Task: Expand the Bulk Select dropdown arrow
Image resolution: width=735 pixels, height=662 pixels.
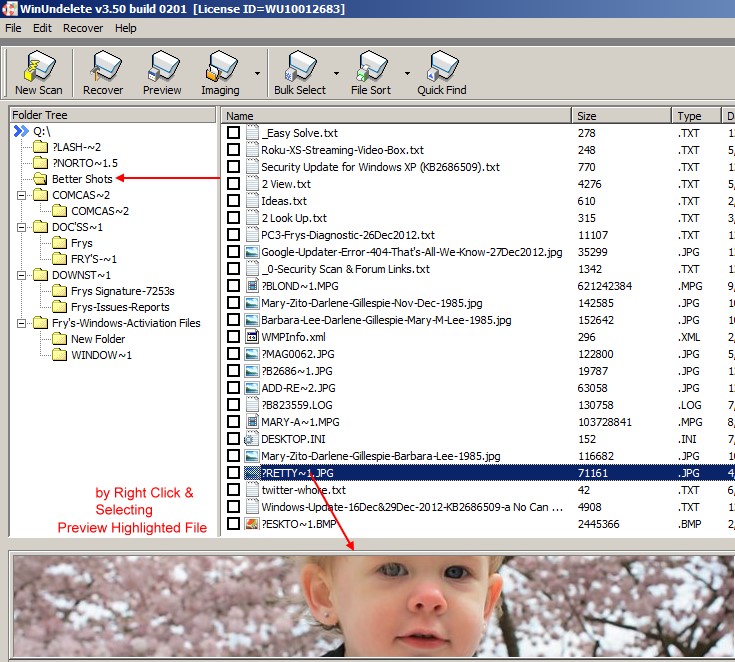Action: coord(336,74)
